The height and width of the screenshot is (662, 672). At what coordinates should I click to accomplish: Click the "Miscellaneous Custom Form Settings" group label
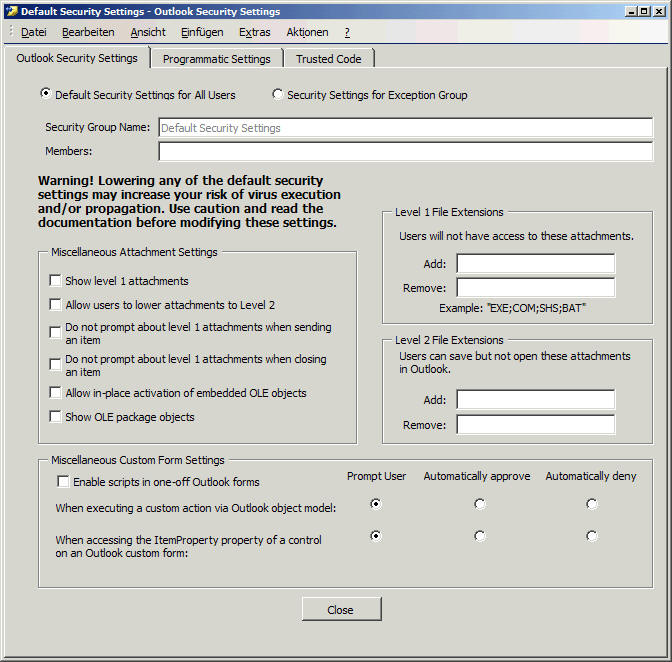coord(138,460)
